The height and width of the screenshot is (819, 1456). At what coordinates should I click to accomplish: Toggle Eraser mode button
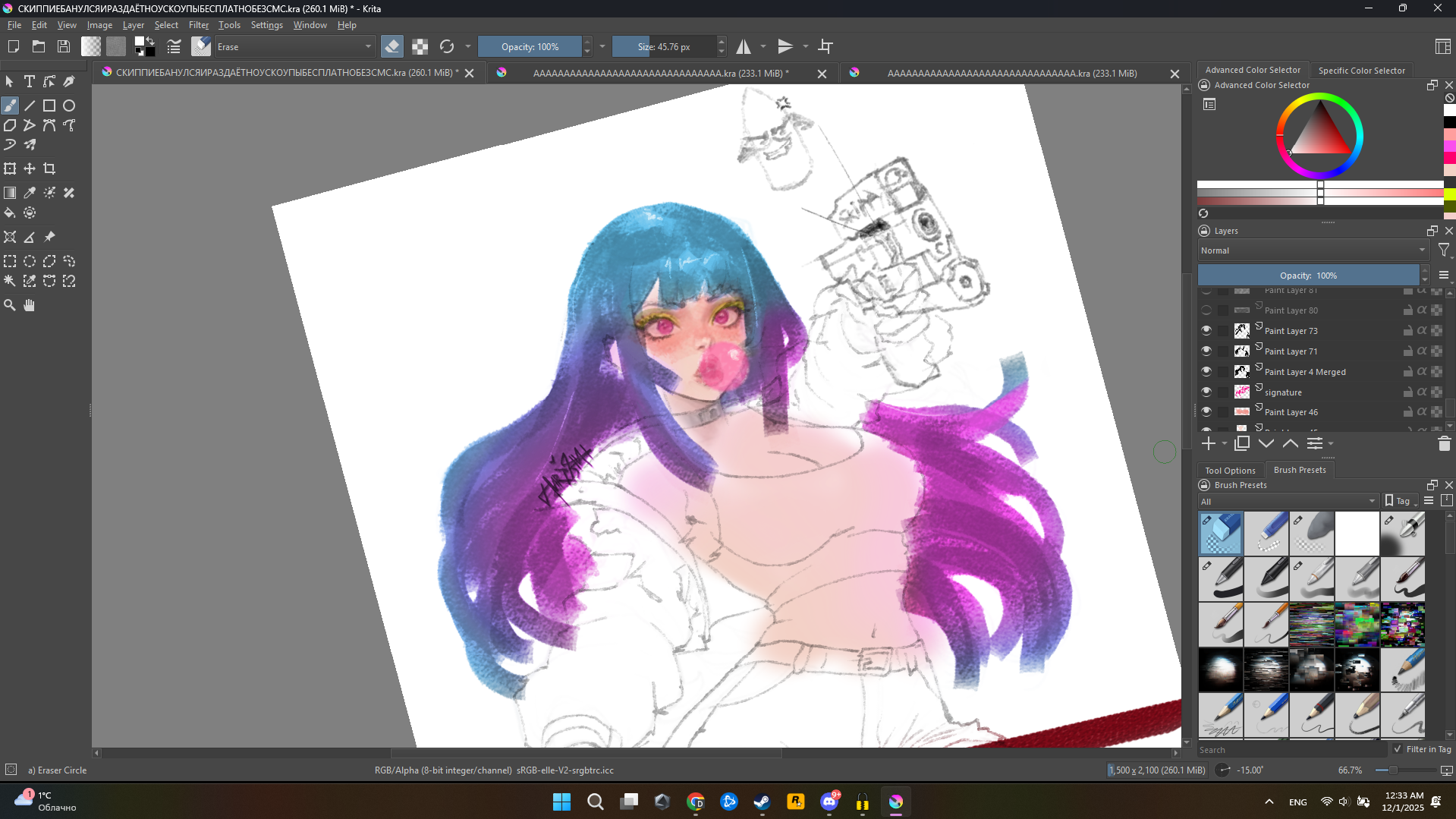pyautogui.click(x=392, y=46)
